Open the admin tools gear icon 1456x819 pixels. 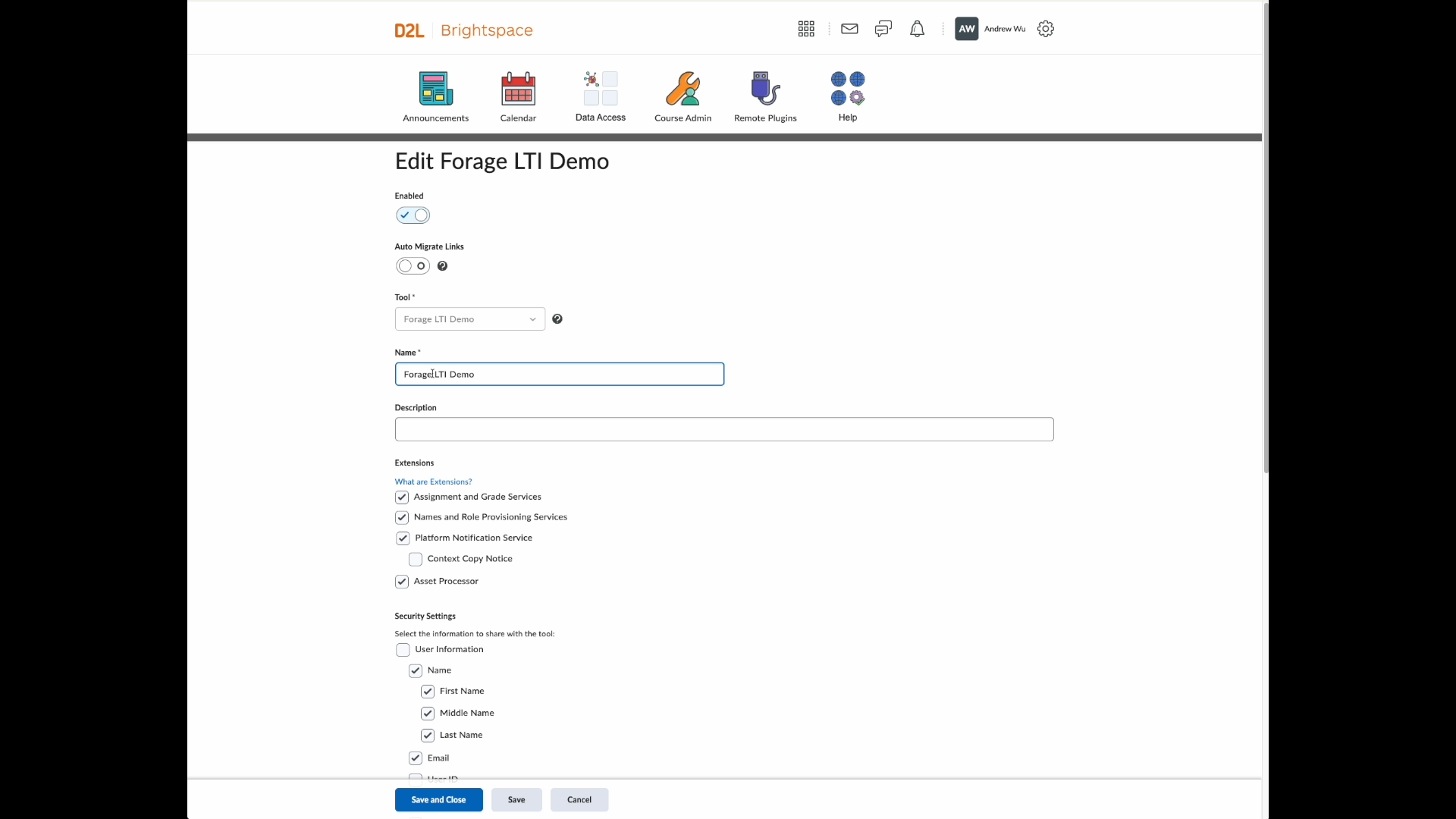1046,29
